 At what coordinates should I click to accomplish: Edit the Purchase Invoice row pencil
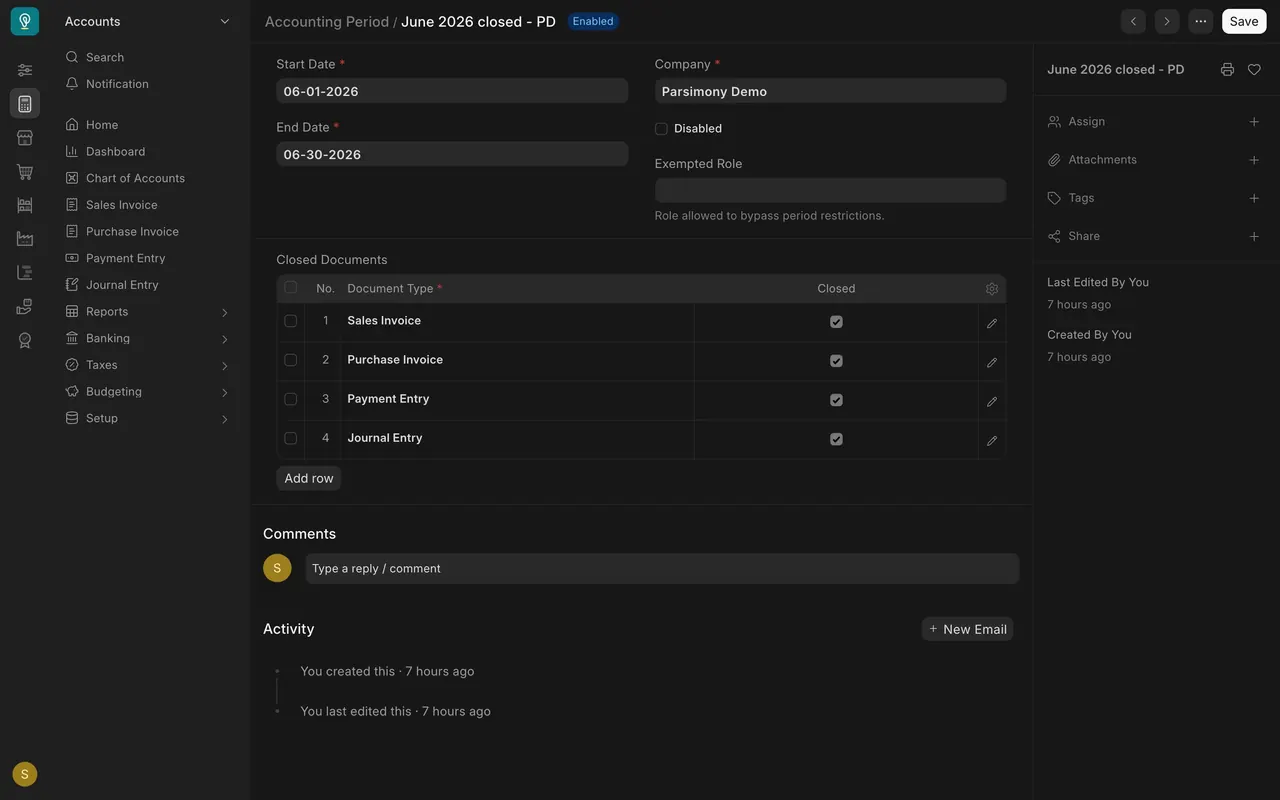992,362
